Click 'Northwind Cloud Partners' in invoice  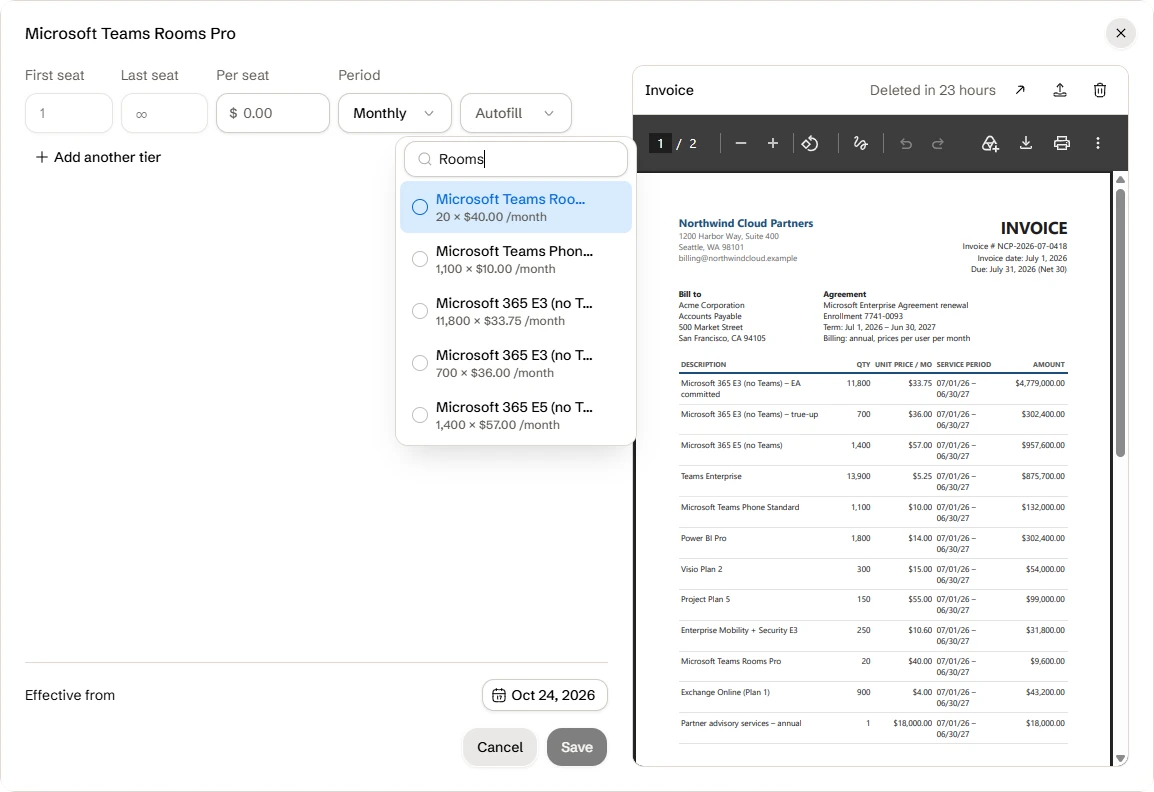(x=746, y=223)
